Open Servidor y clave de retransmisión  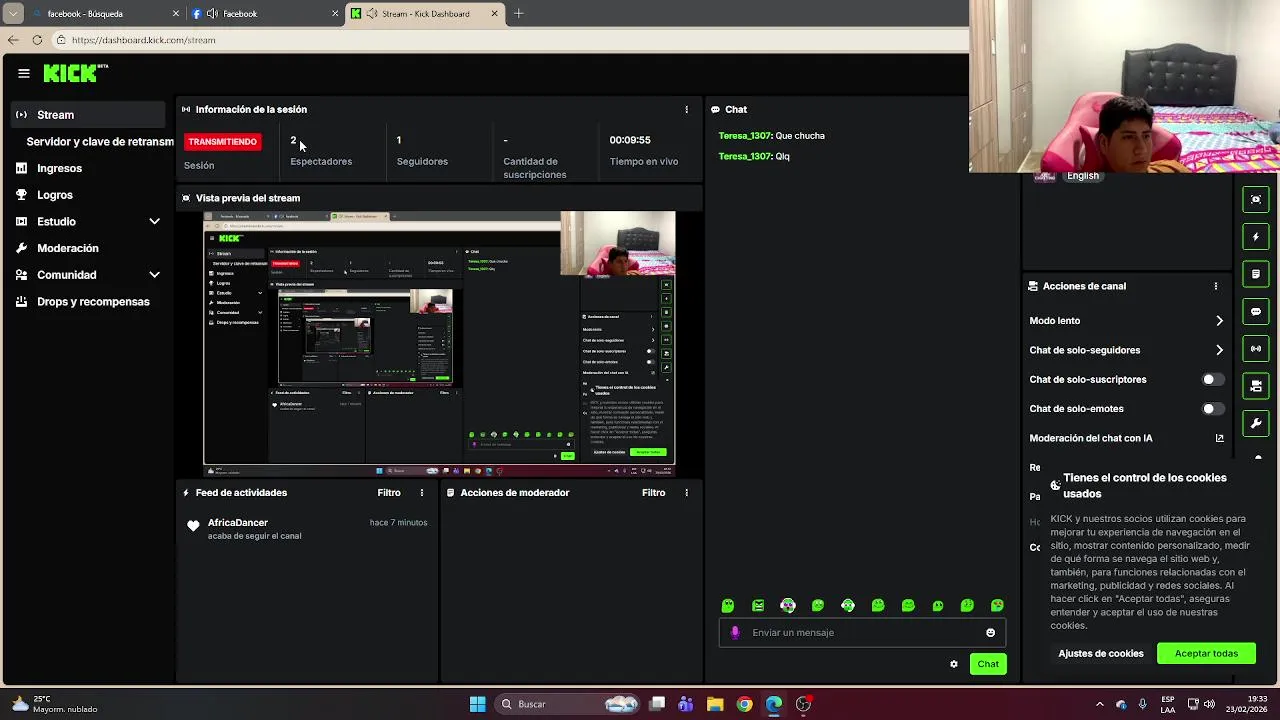(x=100, y=142)
